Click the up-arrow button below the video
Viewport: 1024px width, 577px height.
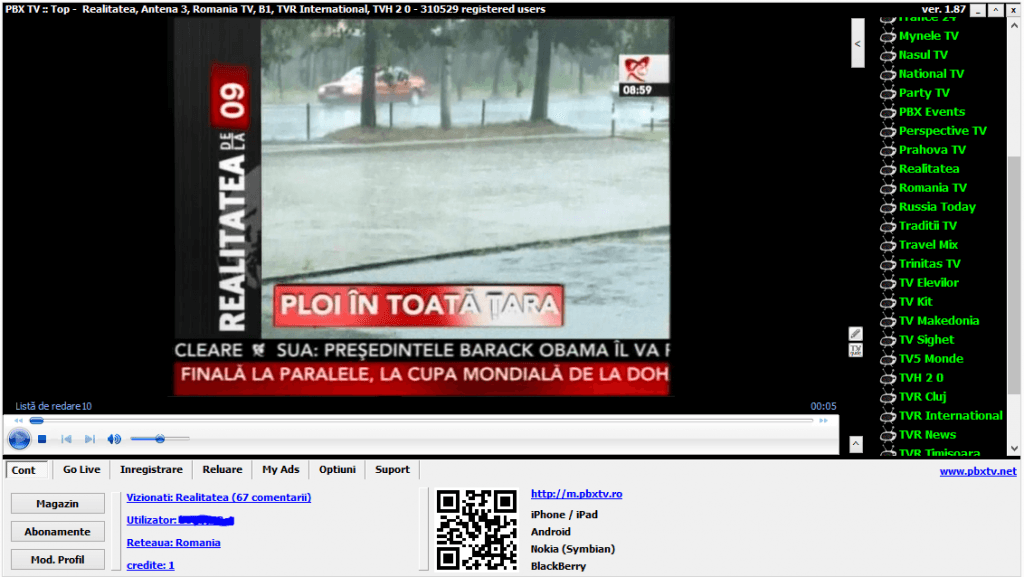pyautogui.click(x=856, y=444)
